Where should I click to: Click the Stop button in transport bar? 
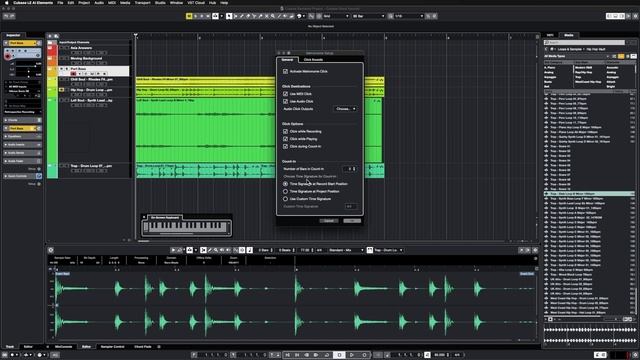(339, 355)
